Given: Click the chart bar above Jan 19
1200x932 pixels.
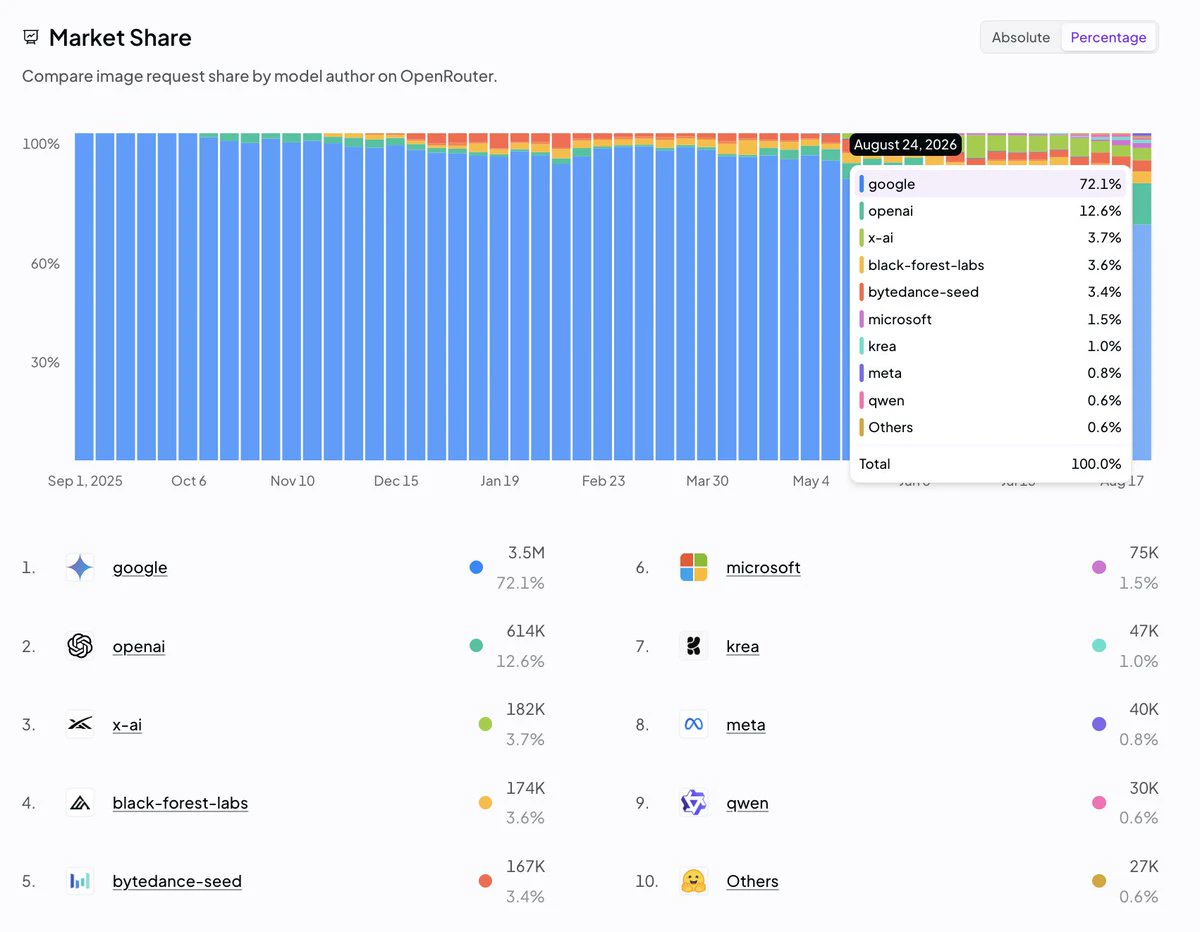Looking at the screenshot, I should click(499, 296).
